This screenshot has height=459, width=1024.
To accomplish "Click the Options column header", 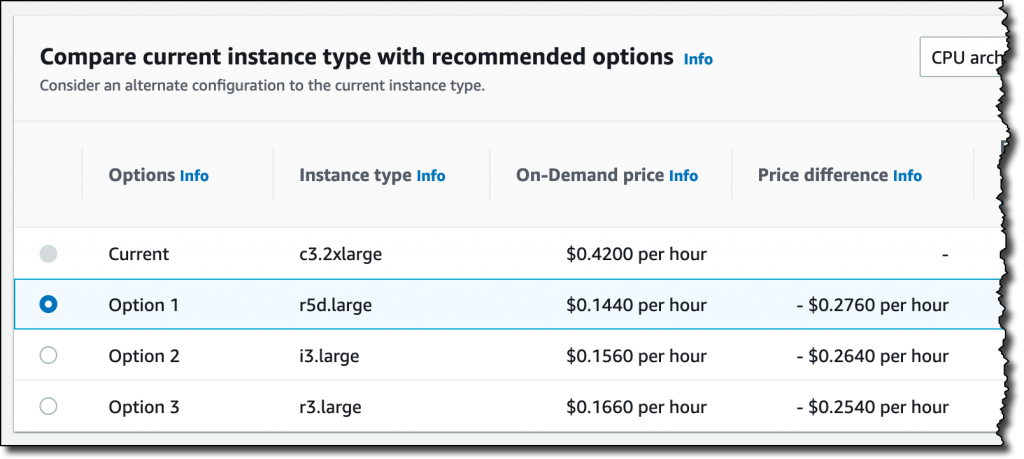I will coord(141,175).
